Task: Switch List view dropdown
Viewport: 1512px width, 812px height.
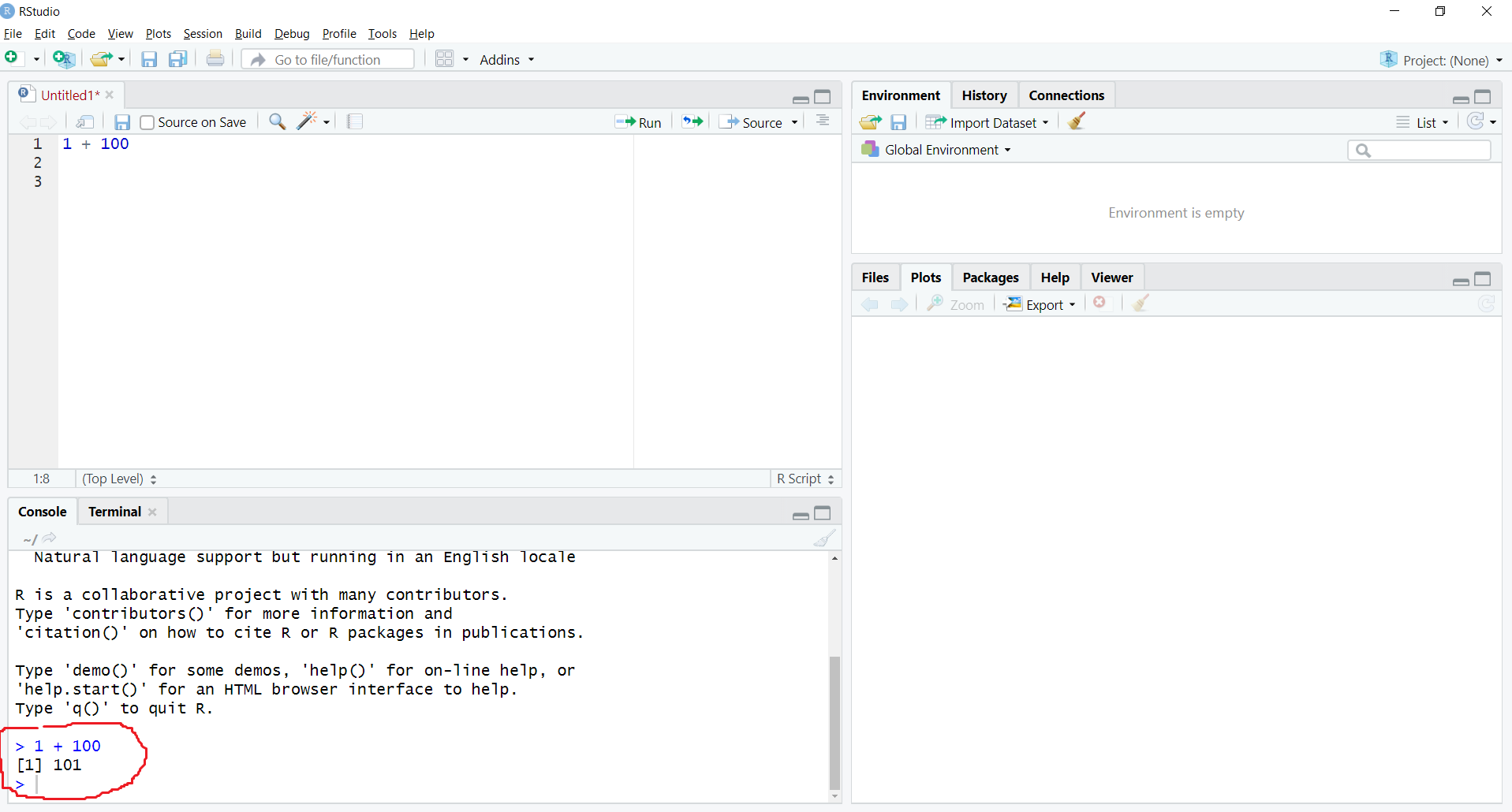Action: pyautogui.click(x=1423, y=122)
